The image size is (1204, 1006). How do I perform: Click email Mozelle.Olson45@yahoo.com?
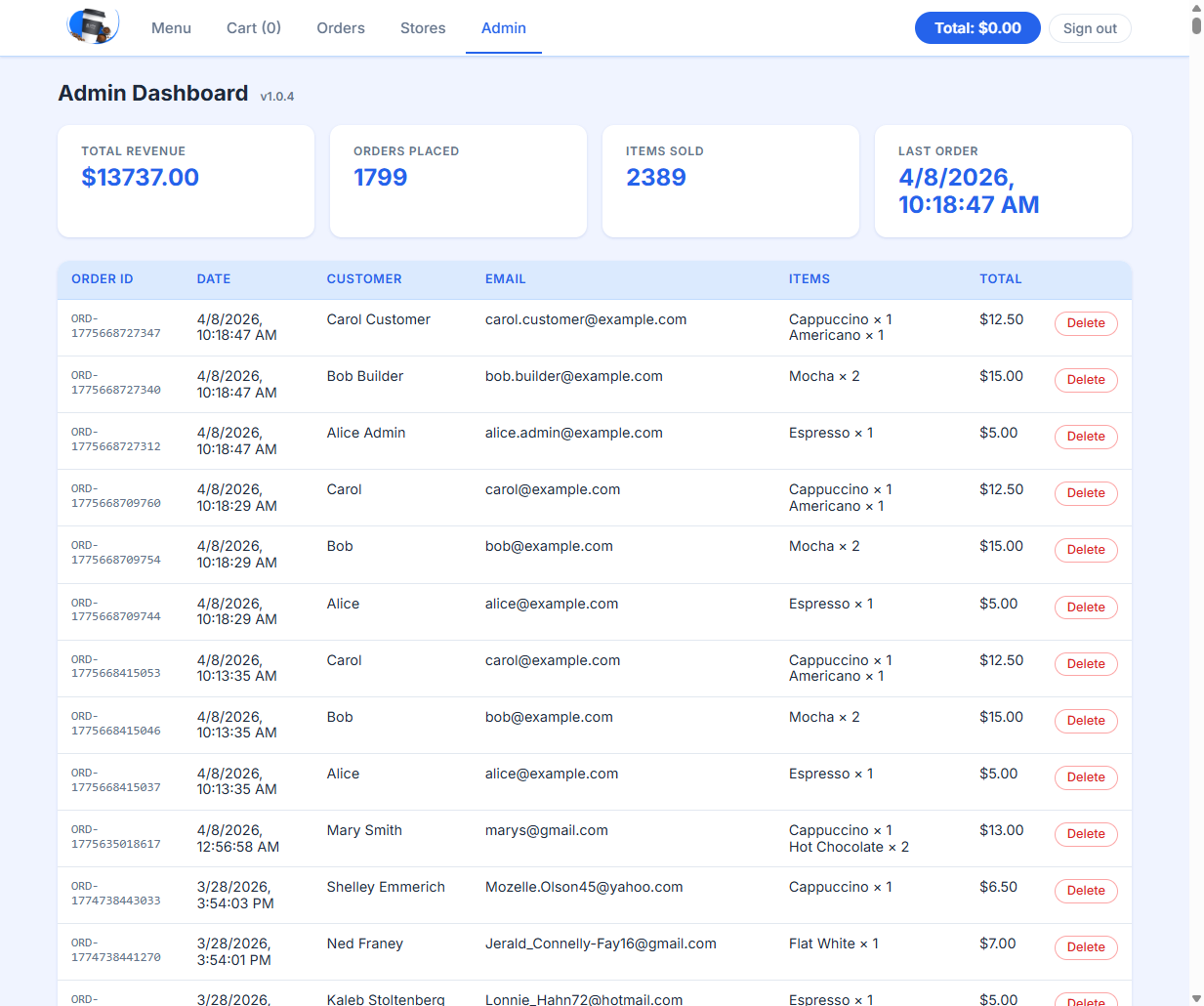point(584,887)
